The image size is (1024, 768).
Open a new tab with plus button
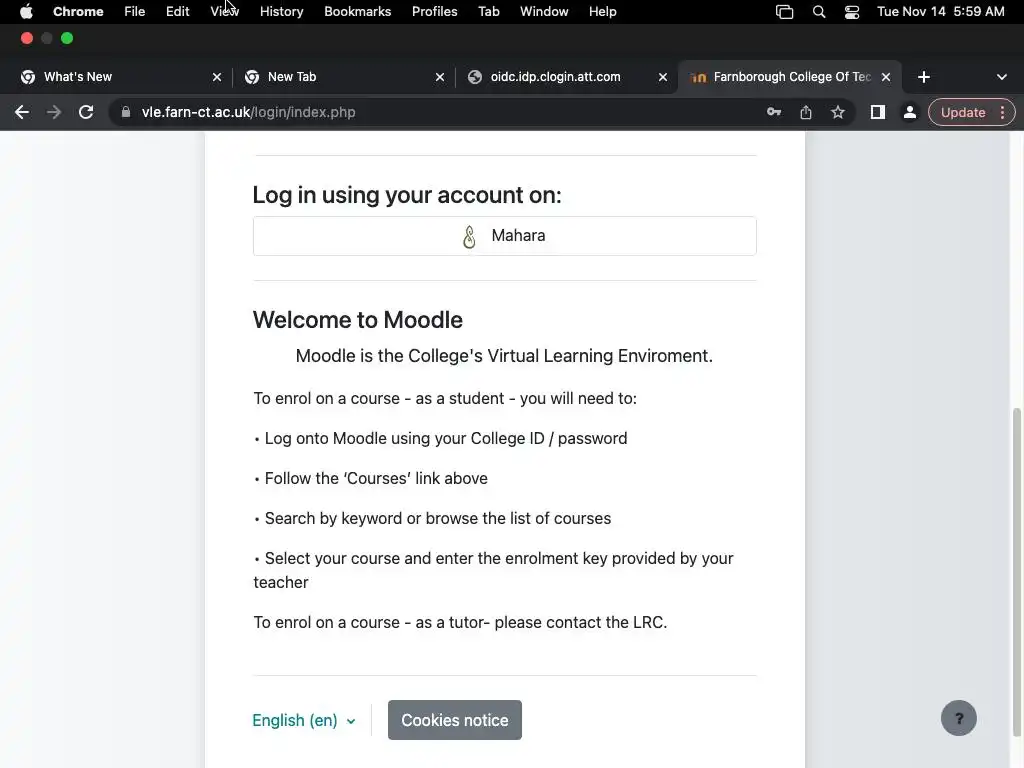tap(924, 77)
